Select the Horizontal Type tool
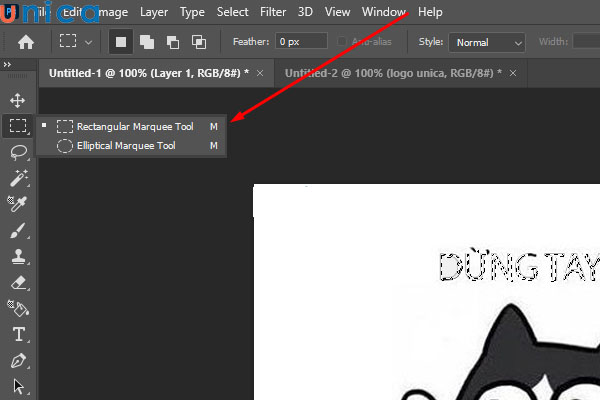The height and width of the screenshot is (400, 600). coord(19,334)
